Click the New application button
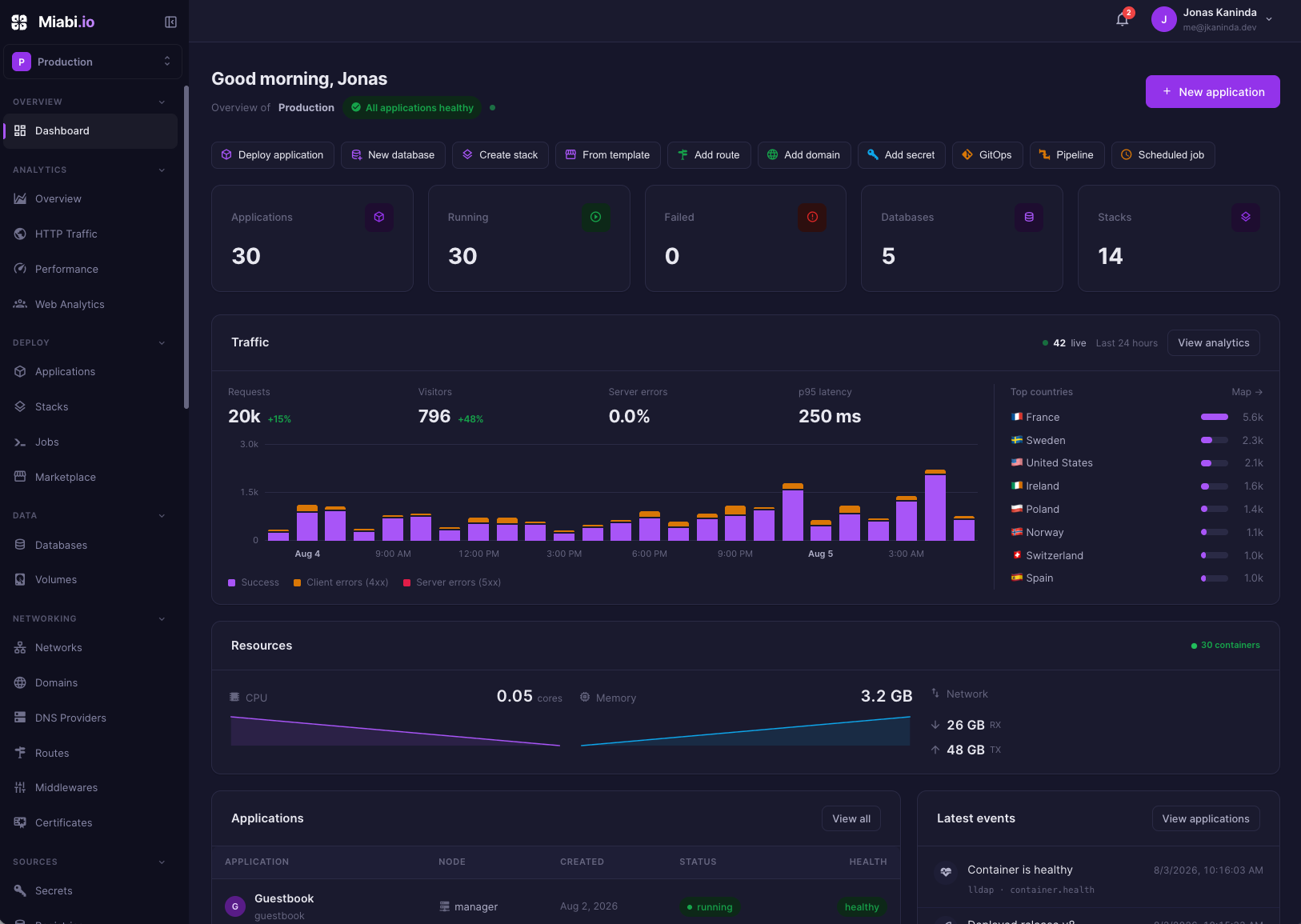 1212,92
